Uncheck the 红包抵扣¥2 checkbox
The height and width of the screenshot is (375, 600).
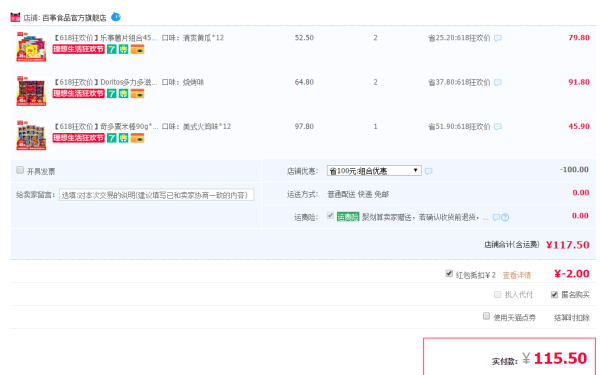(449, 273)
